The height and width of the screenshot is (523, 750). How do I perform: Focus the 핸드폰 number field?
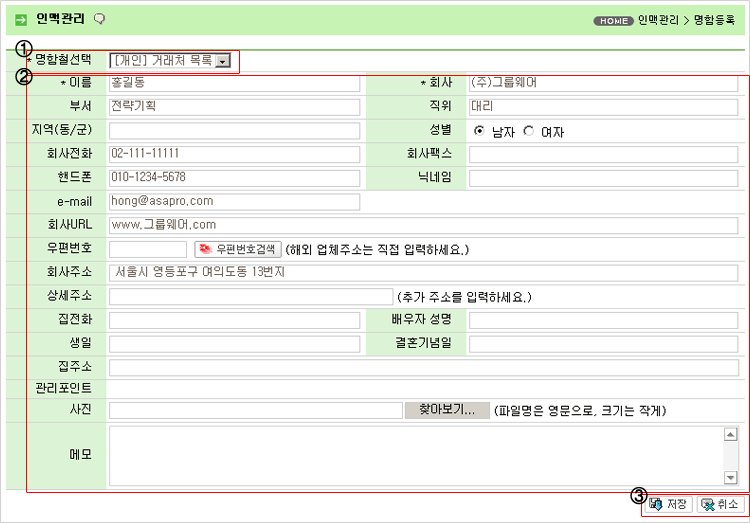[x=234, y=177]
